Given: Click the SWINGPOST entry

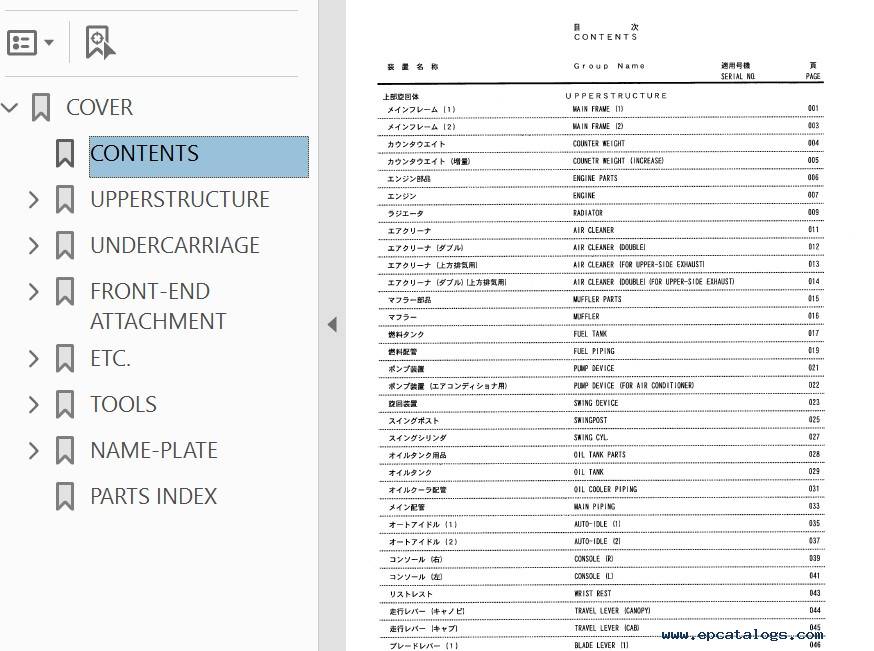Looking at the screenshot, I should point(590,420).
